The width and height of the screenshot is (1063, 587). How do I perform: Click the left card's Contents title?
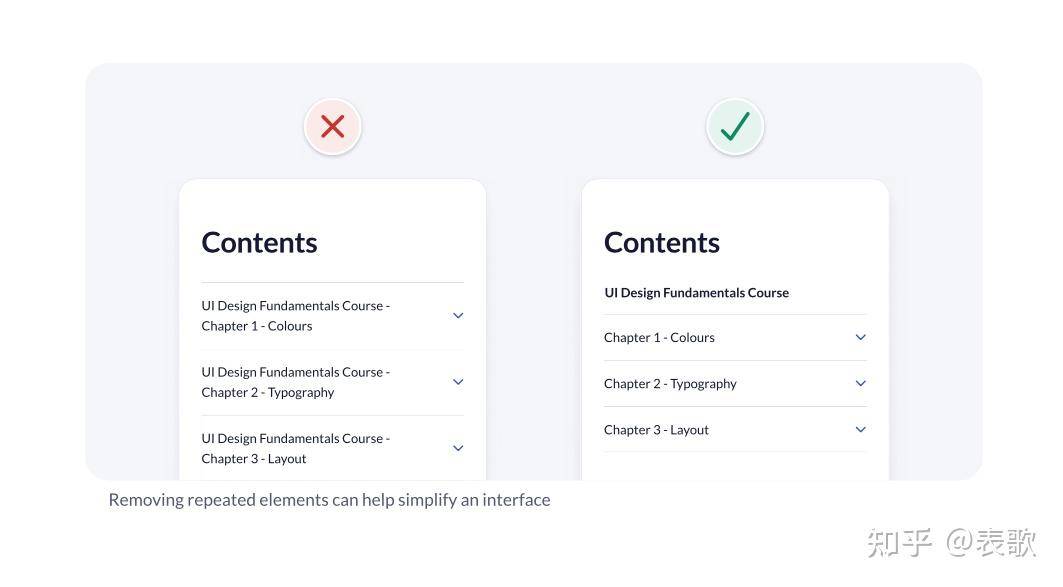[259, 243]
